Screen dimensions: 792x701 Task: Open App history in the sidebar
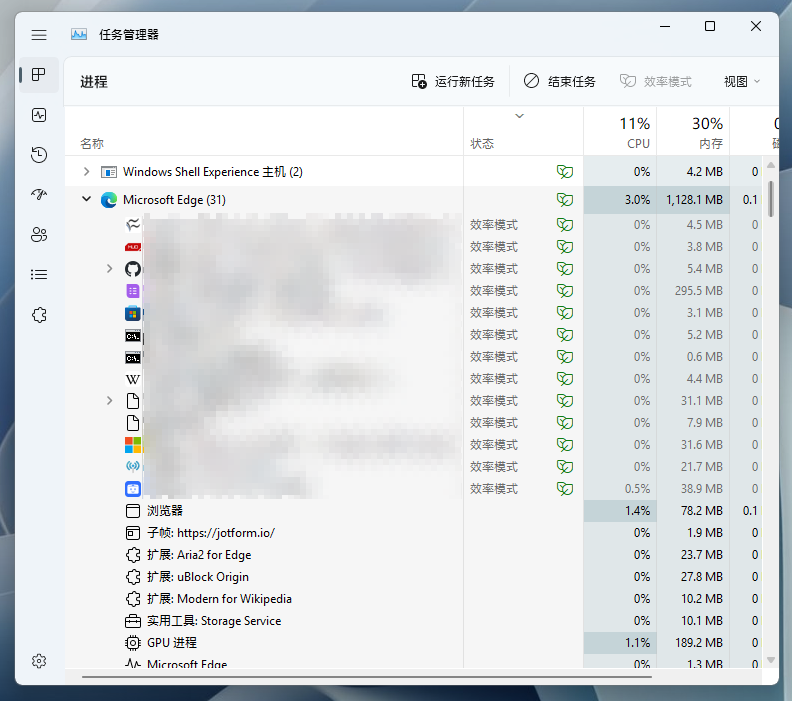click(x=39, y=155)
